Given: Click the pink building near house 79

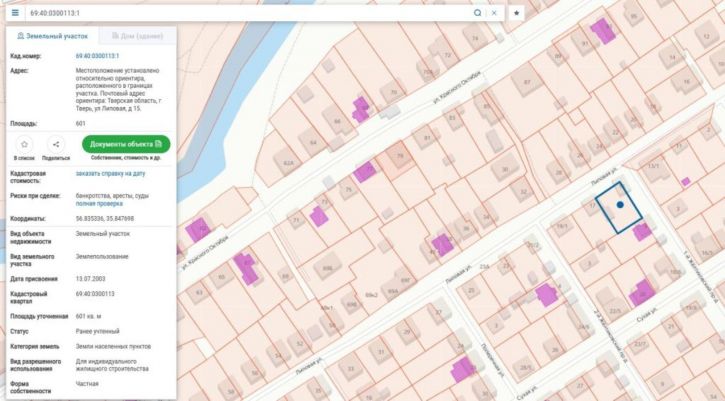Looking at the screenshot, I should [364, 172].
